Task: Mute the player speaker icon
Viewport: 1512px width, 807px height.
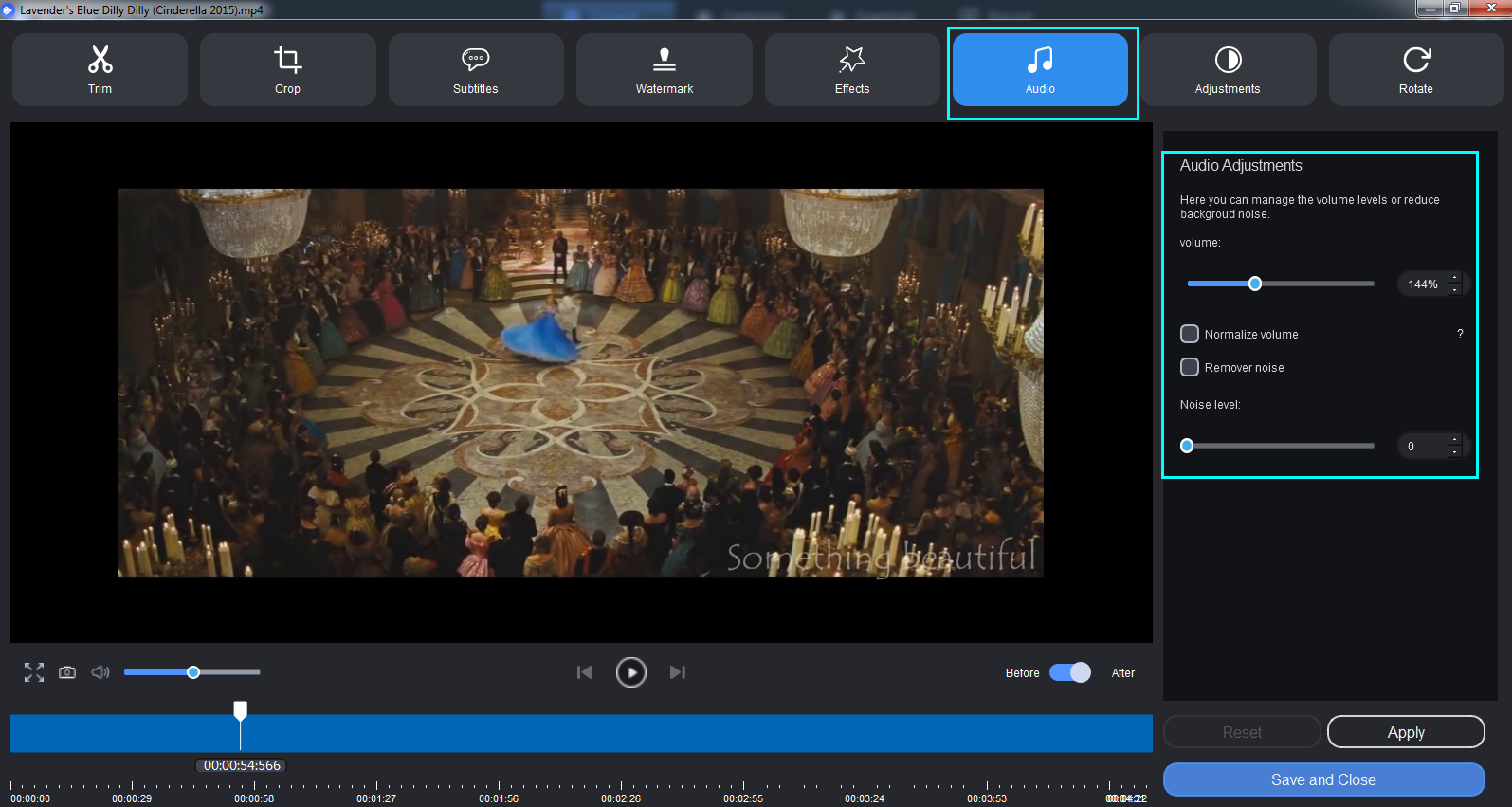Action: coord(100,672)
